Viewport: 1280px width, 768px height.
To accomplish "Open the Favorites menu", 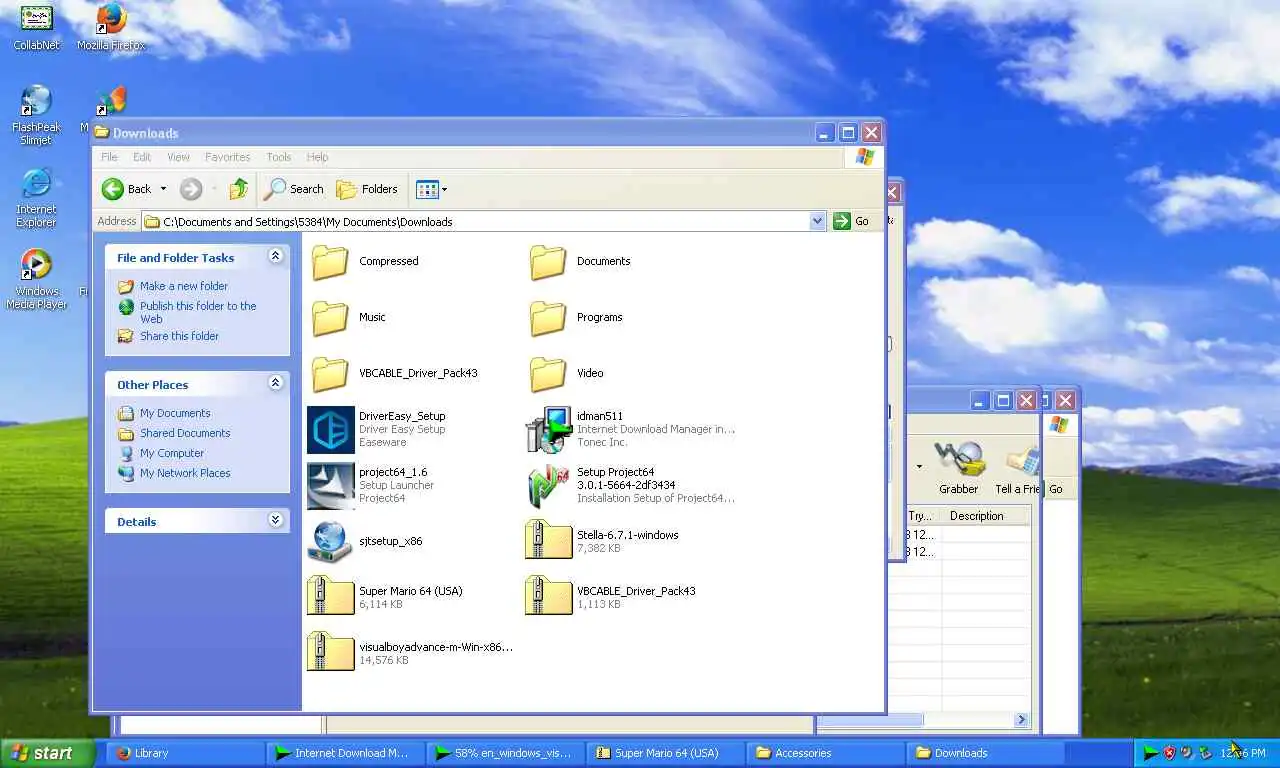I will pyautogui.click(x=227, y=157).
